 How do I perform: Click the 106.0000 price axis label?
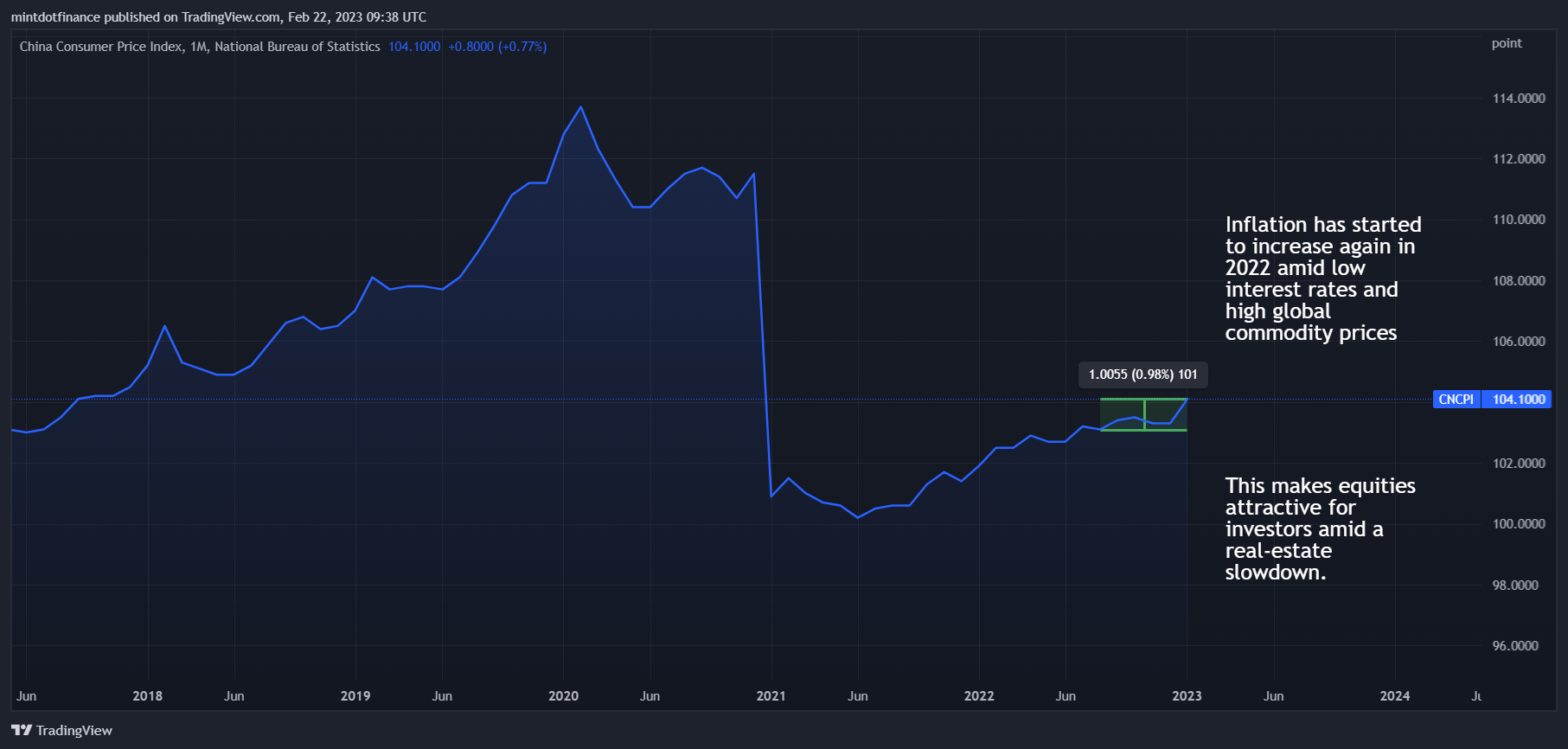tap(1519, 342)
